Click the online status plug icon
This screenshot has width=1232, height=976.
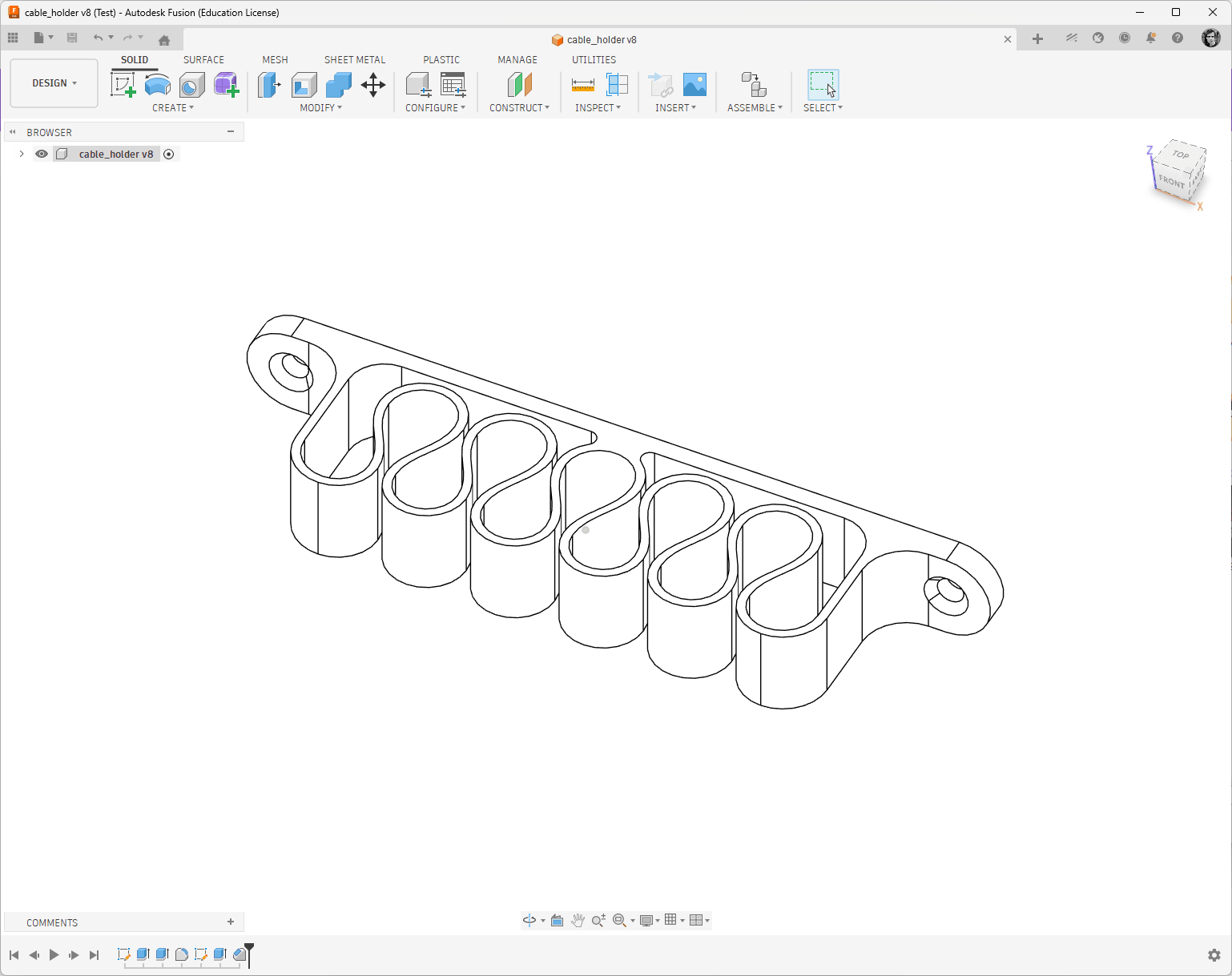coord(1098,38)
